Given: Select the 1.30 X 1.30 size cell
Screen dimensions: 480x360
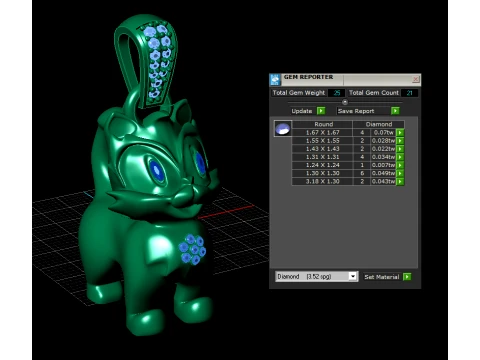Looking at the screenshot, I should (x=322, y=173).
